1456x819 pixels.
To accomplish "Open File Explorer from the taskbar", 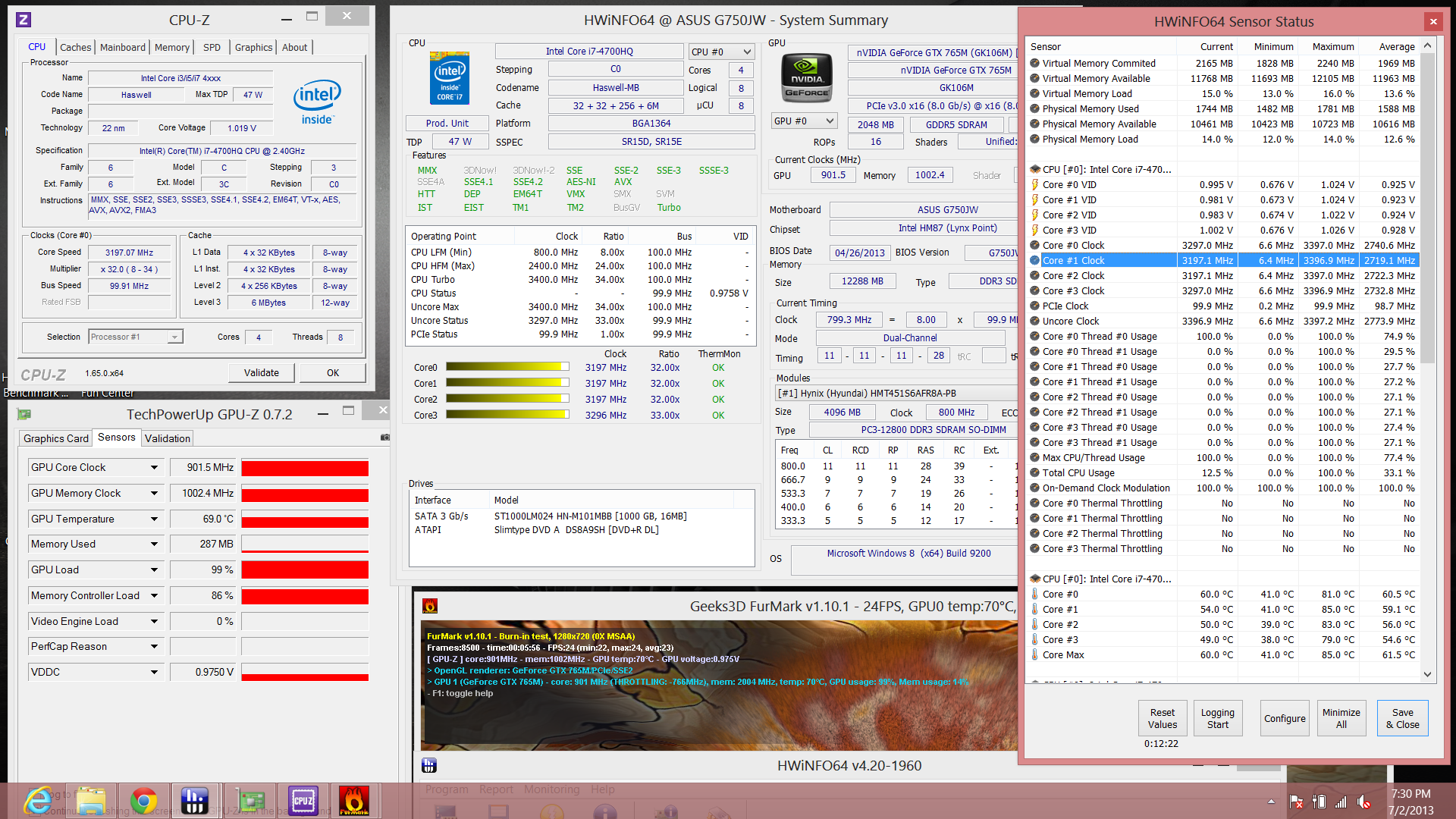I will coord(91,801).
